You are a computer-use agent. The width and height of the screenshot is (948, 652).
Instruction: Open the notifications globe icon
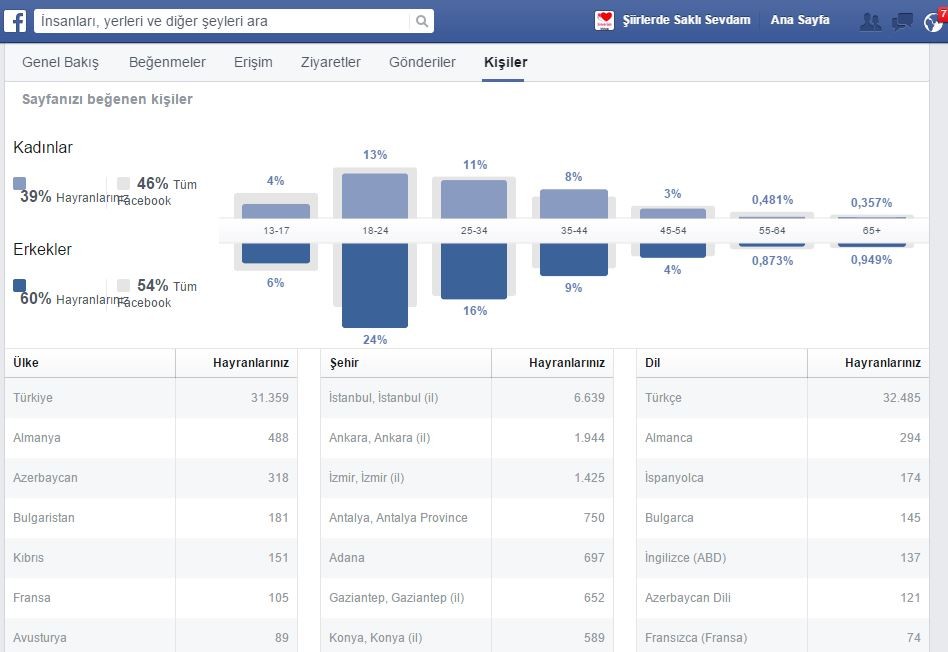(x=933, y=22)
